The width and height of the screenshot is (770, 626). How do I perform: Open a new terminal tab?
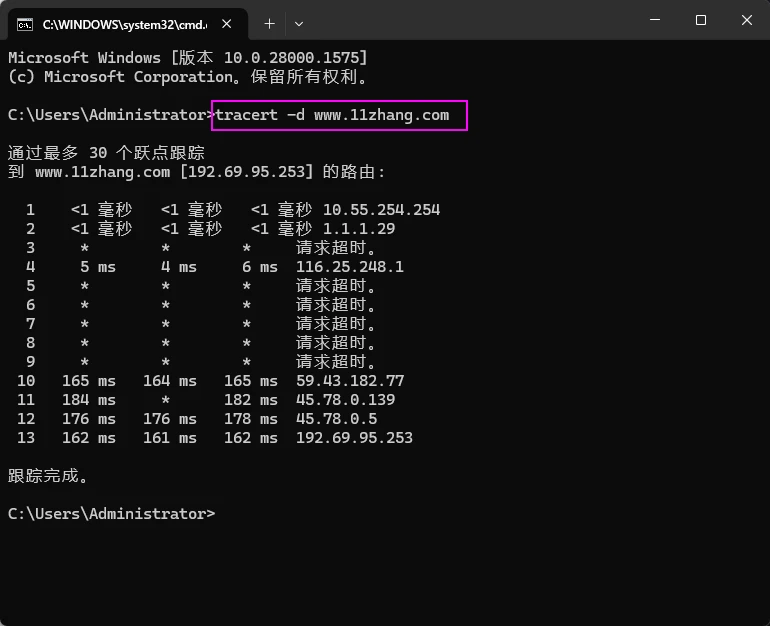269,24
